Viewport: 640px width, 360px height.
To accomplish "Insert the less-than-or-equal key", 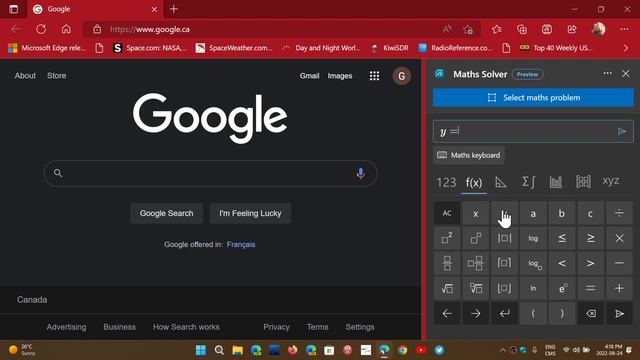I will pyautogui.click(x=562, y=238).
